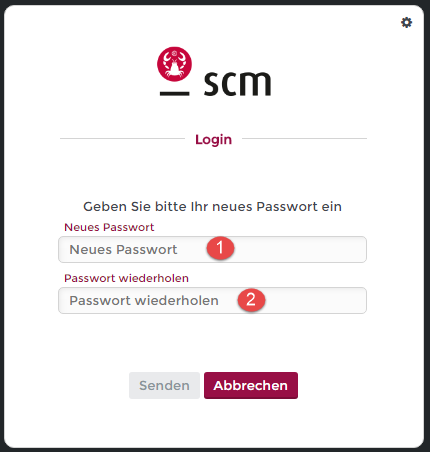Focus the Passwort wiederholen input field
Screen dimensions: 430x452
(x=212, y=300)
